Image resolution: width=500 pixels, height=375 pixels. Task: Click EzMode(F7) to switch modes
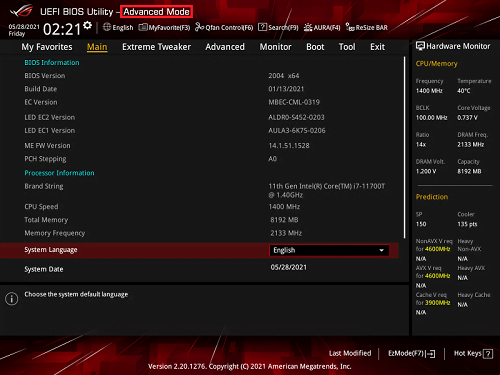412,353
